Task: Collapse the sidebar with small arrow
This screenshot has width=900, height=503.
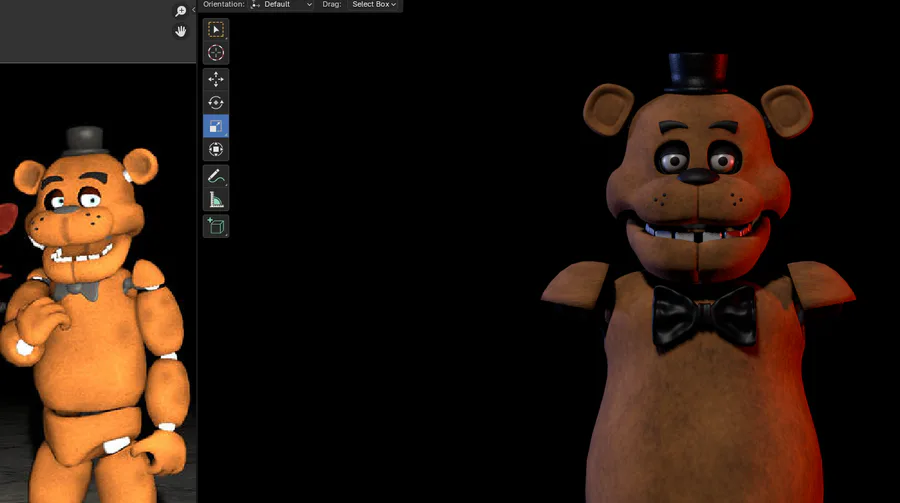Action: pyautogui.click(x=193, y=10)
